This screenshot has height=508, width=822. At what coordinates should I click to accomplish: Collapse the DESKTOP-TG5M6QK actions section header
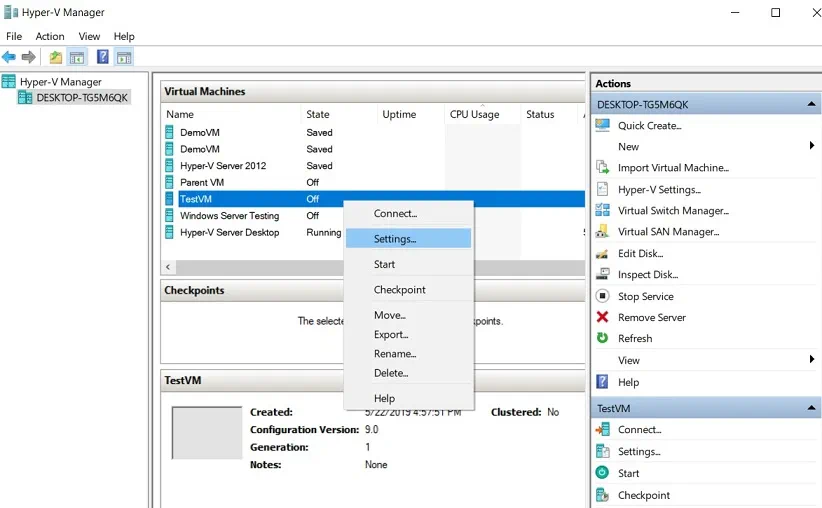811,104
